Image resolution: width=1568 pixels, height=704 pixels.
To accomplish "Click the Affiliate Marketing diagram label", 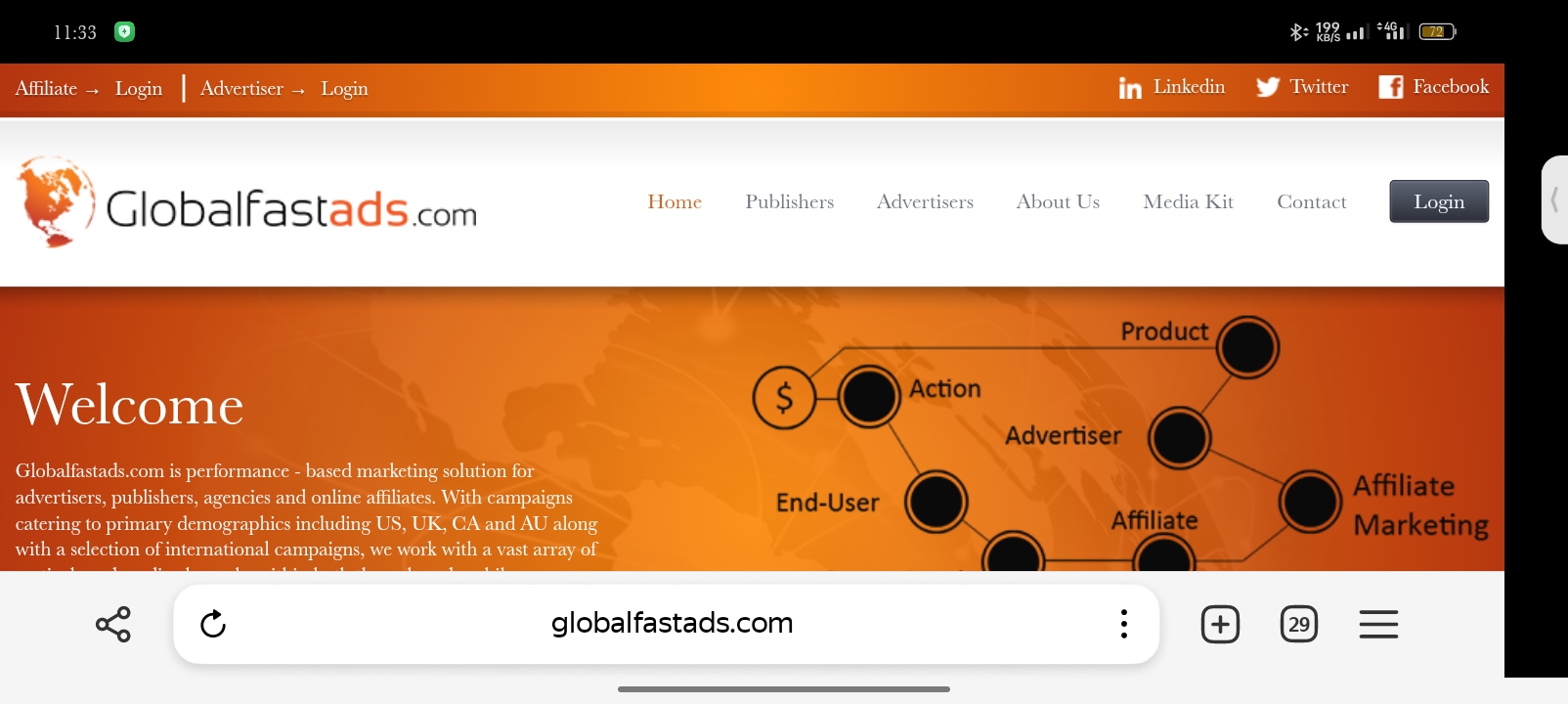I will 1421,505.
